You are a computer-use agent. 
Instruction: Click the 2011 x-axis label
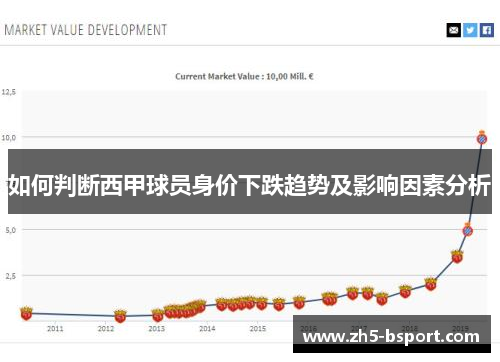click(x=55, y=329)
